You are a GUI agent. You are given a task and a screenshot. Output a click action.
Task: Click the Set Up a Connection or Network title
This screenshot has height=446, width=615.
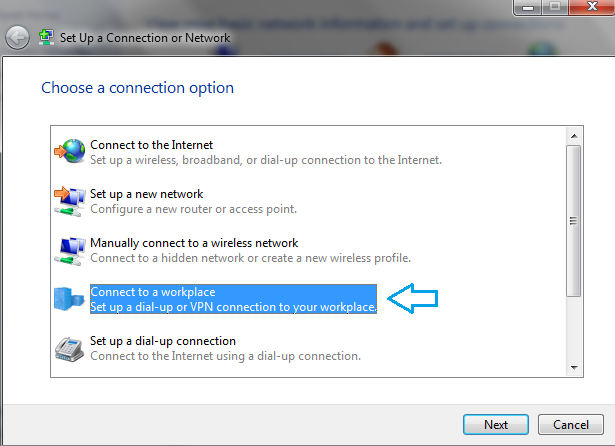click(145, 38)
